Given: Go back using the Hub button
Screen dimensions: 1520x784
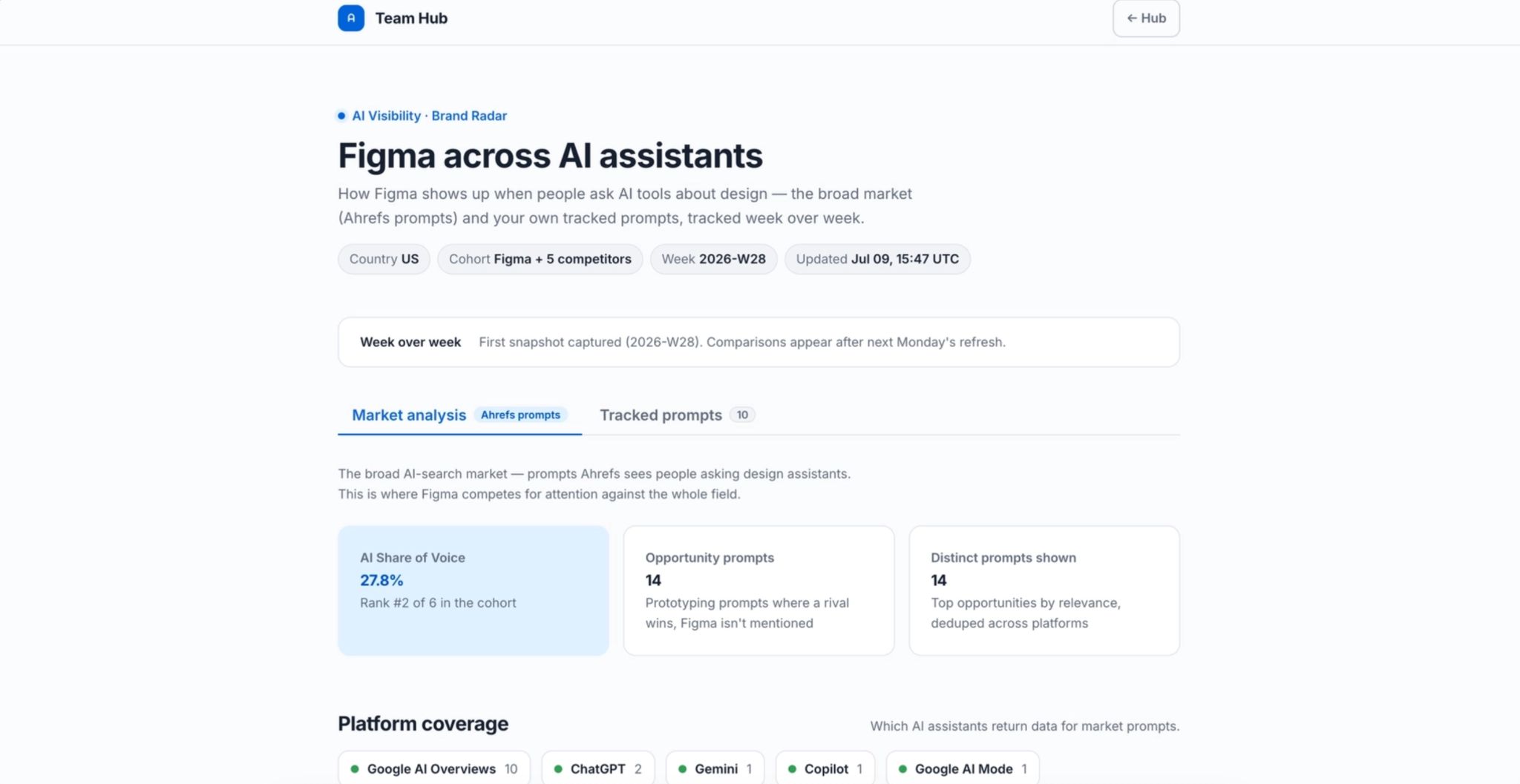Looking at the screenshot, I should (1146, 18).
